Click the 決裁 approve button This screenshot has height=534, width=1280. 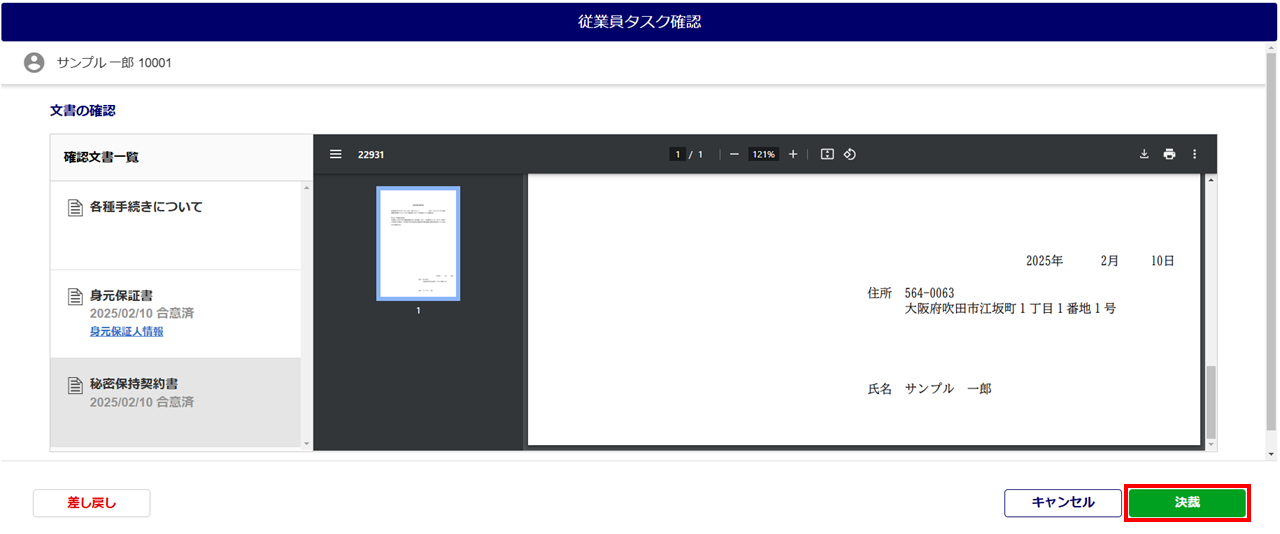pyautogui.click(x=1187, y=503)
